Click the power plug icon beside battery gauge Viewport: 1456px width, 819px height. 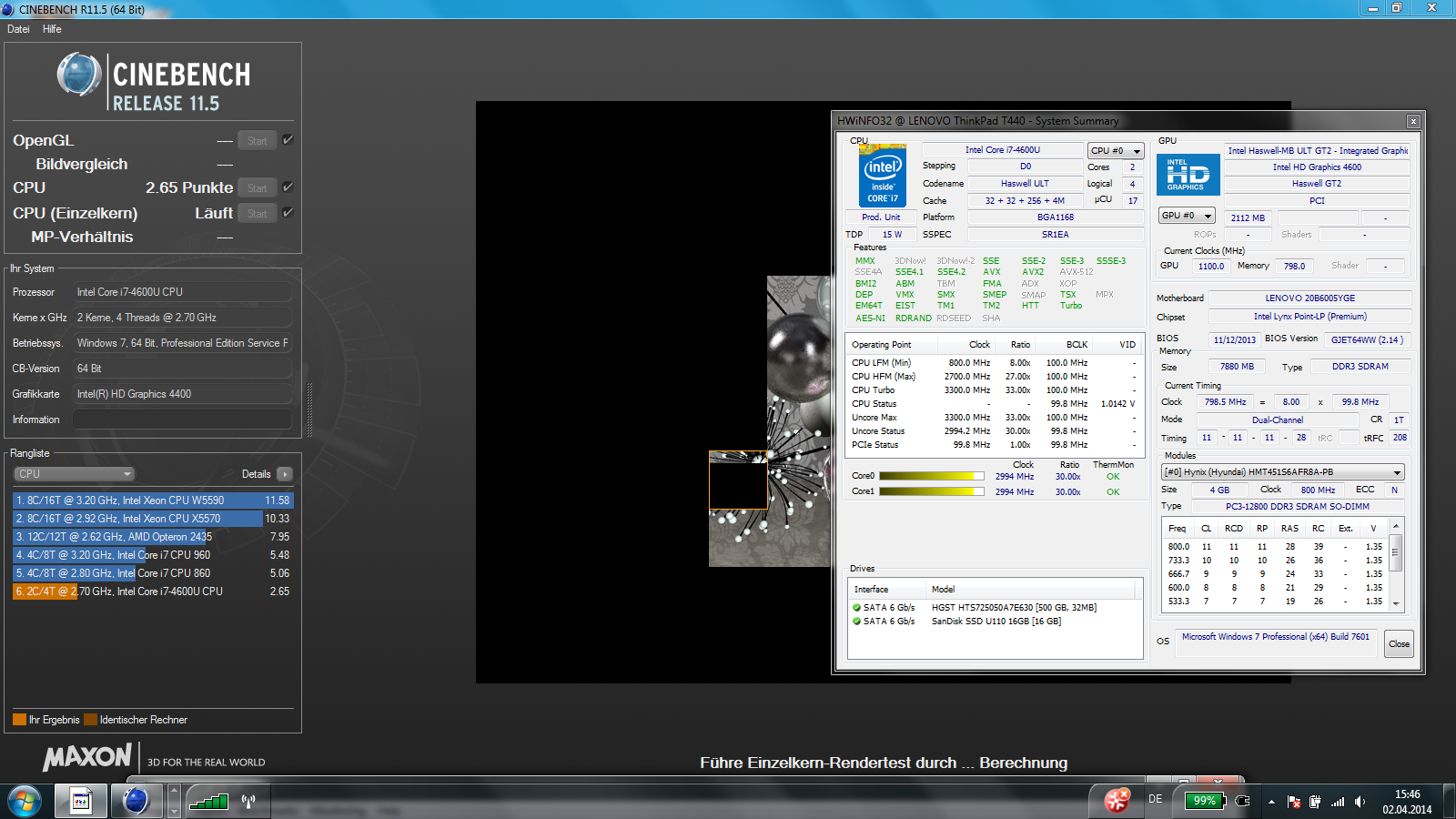(1242, 801)
